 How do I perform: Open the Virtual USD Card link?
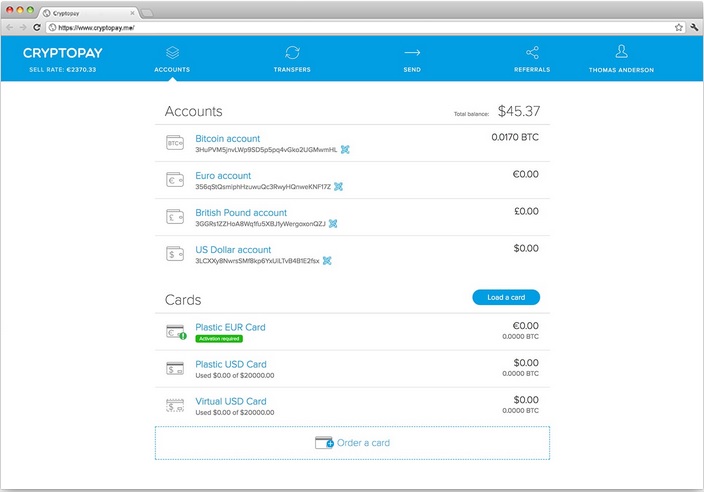tap(231, 401)
